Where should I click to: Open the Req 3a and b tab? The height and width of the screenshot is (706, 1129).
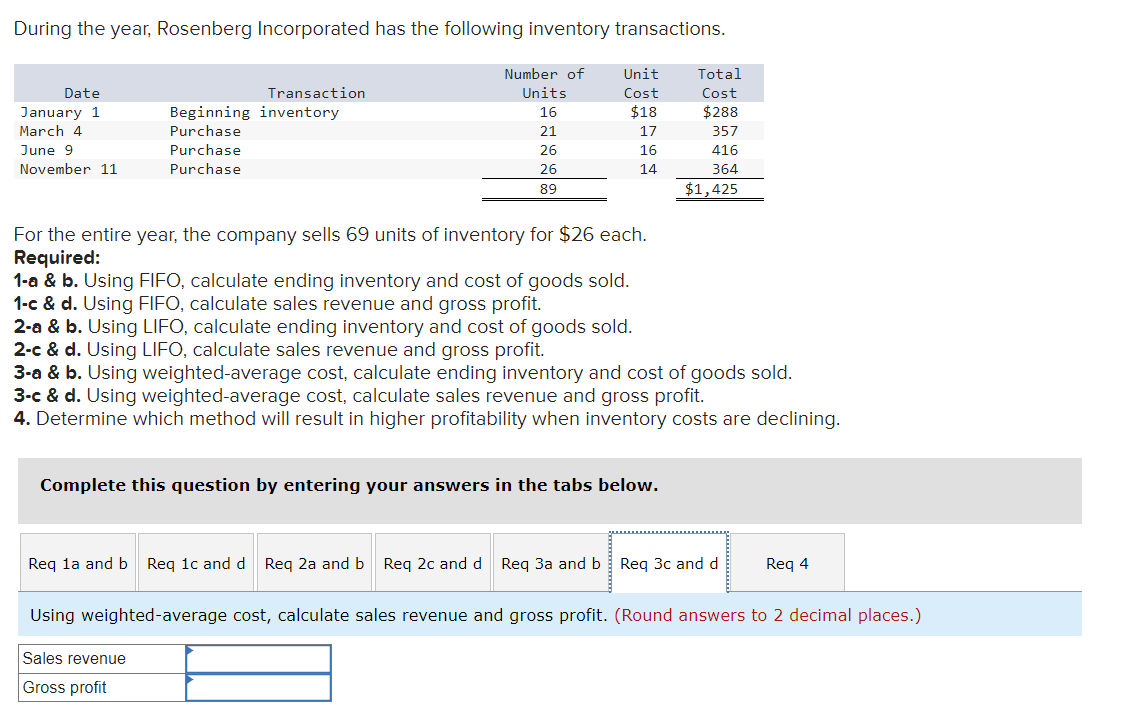[x=551, y=562]
